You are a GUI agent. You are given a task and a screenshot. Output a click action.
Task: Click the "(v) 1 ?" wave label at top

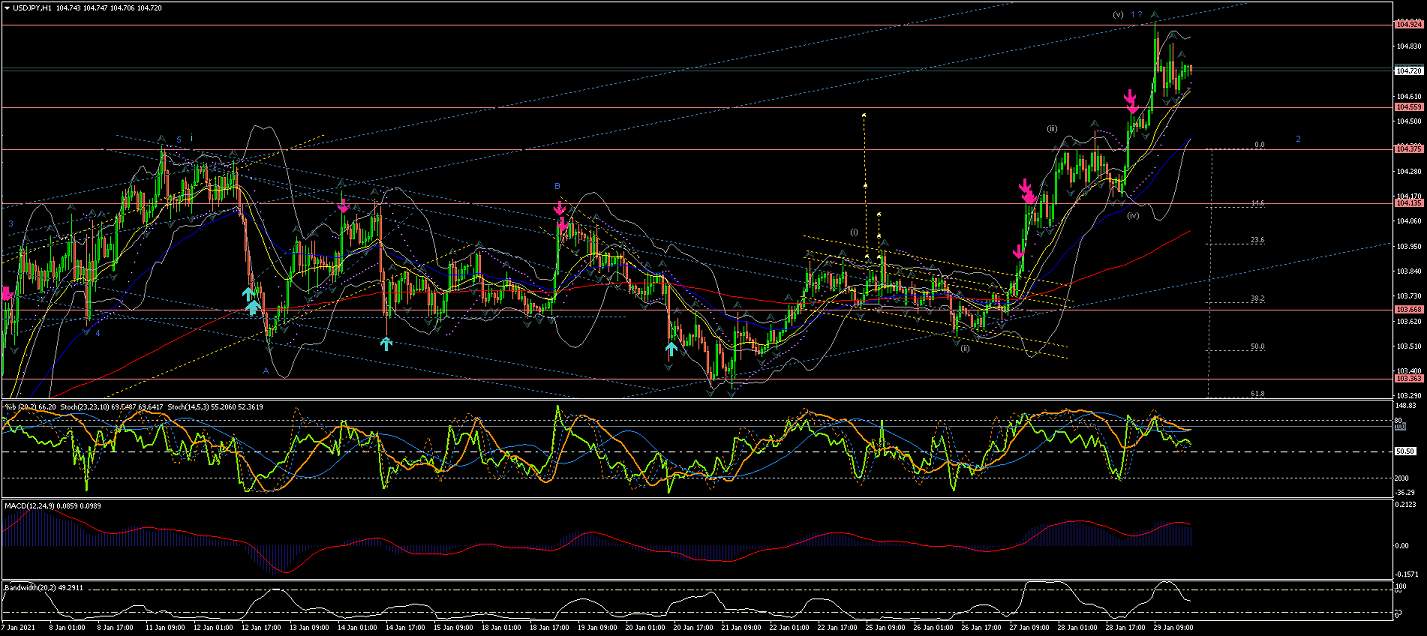[x=1128, y=14]
